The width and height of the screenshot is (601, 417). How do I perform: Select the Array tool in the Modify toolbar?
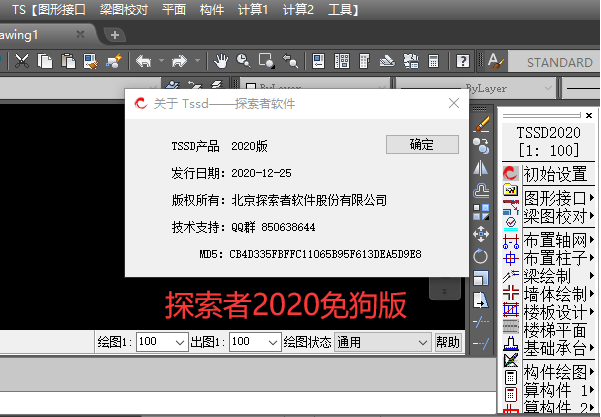481,212
